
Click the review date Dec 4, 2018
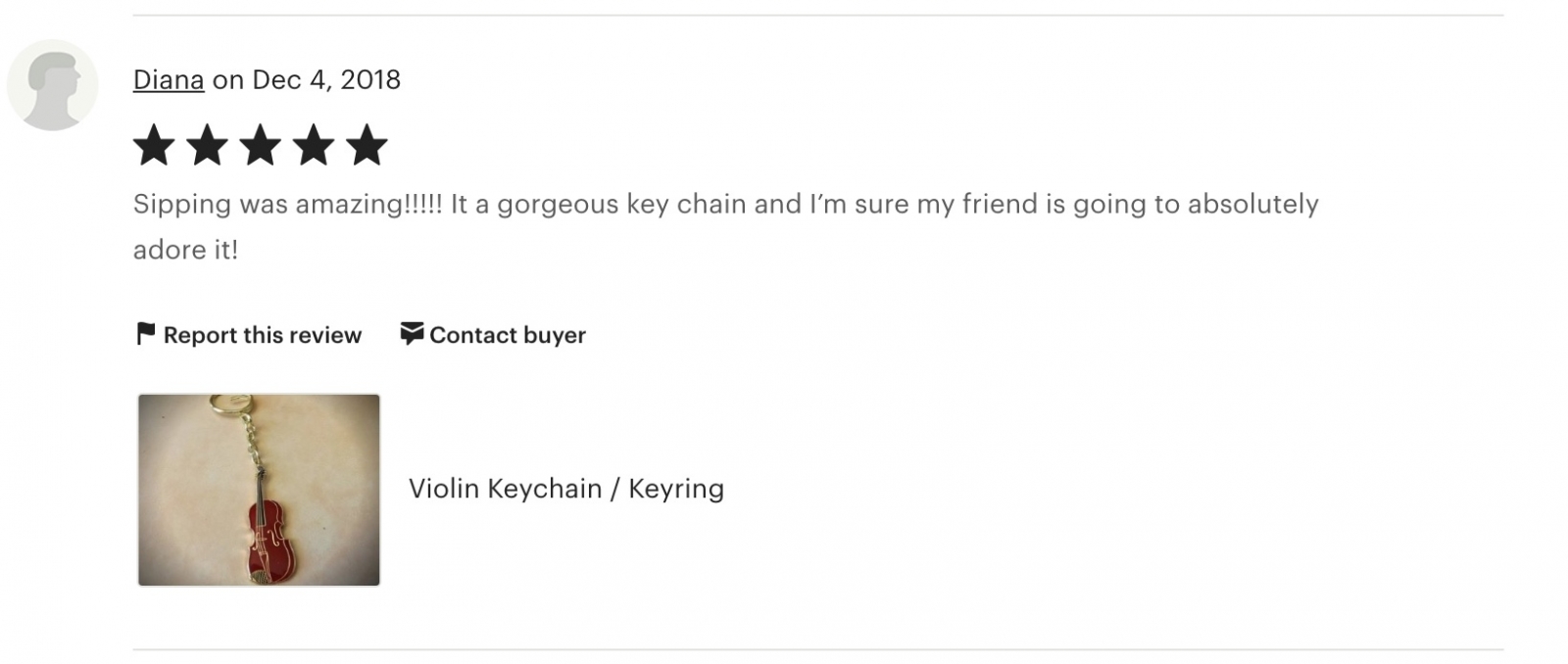(326, 79)
